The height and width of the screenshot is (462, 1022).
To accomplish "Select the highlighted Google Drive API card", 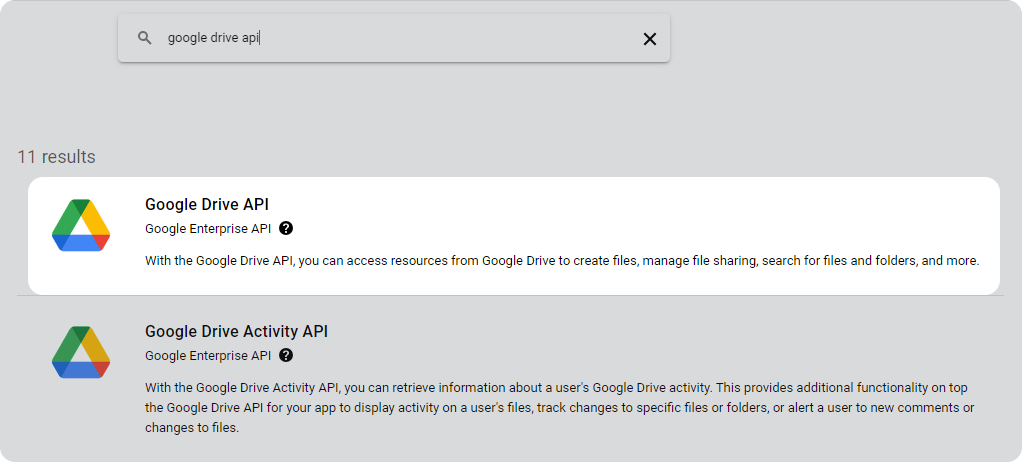I will coord(514,236).
